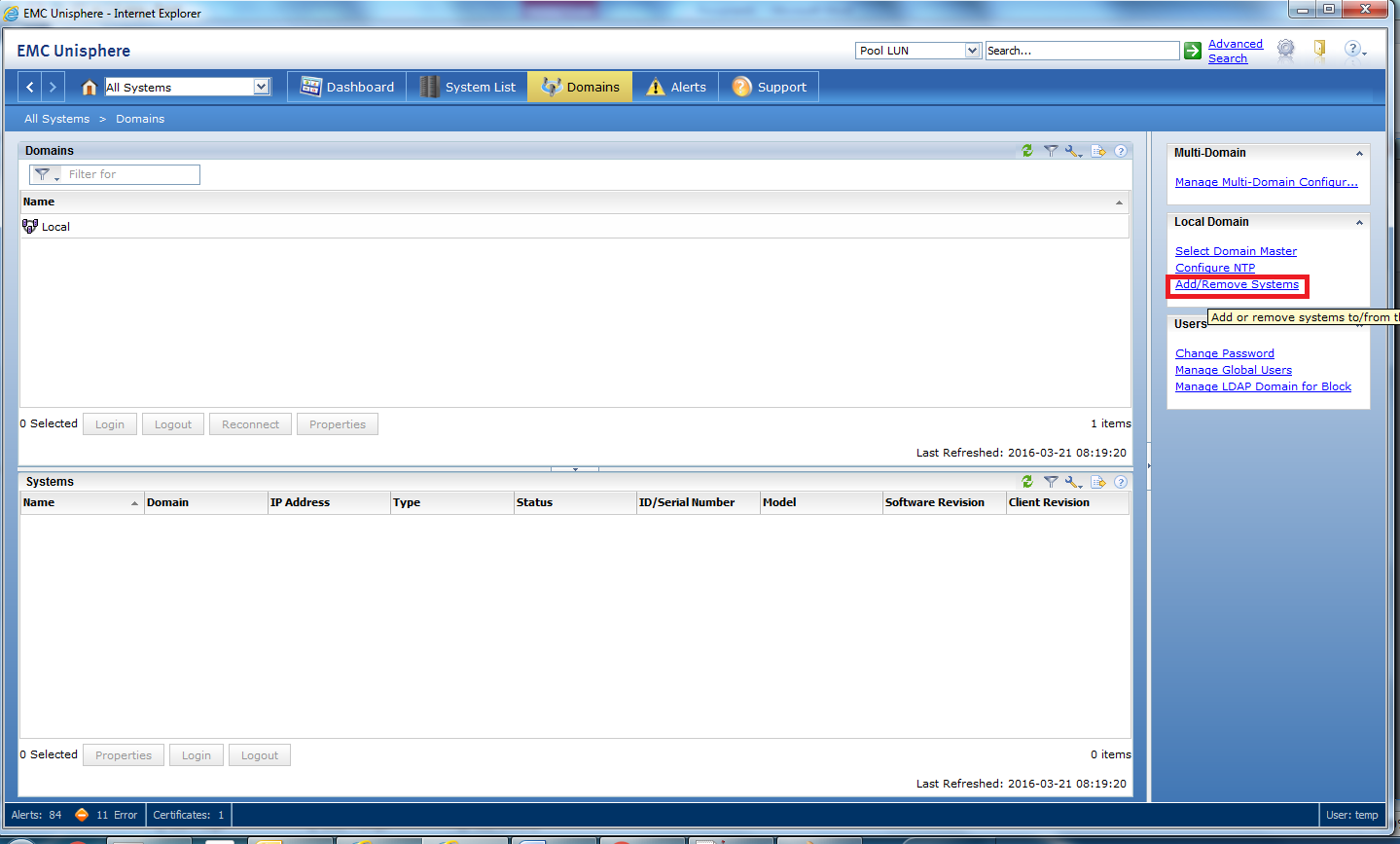The image size is (1400, 844).
Task: Click the Internet Explorer title bar icon
Action: (12, 14)
